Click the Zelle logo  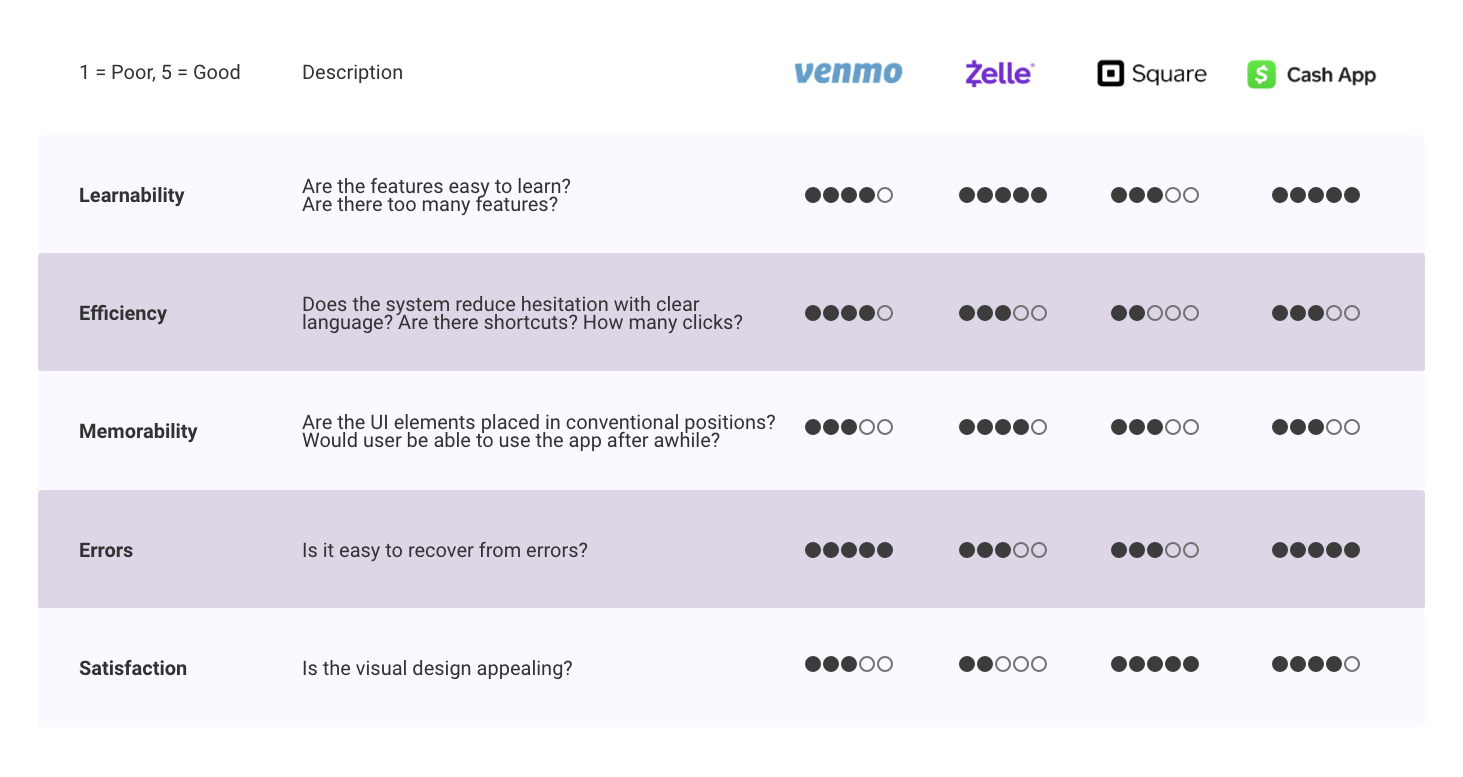pyautogui.click(x=999, y=74)
